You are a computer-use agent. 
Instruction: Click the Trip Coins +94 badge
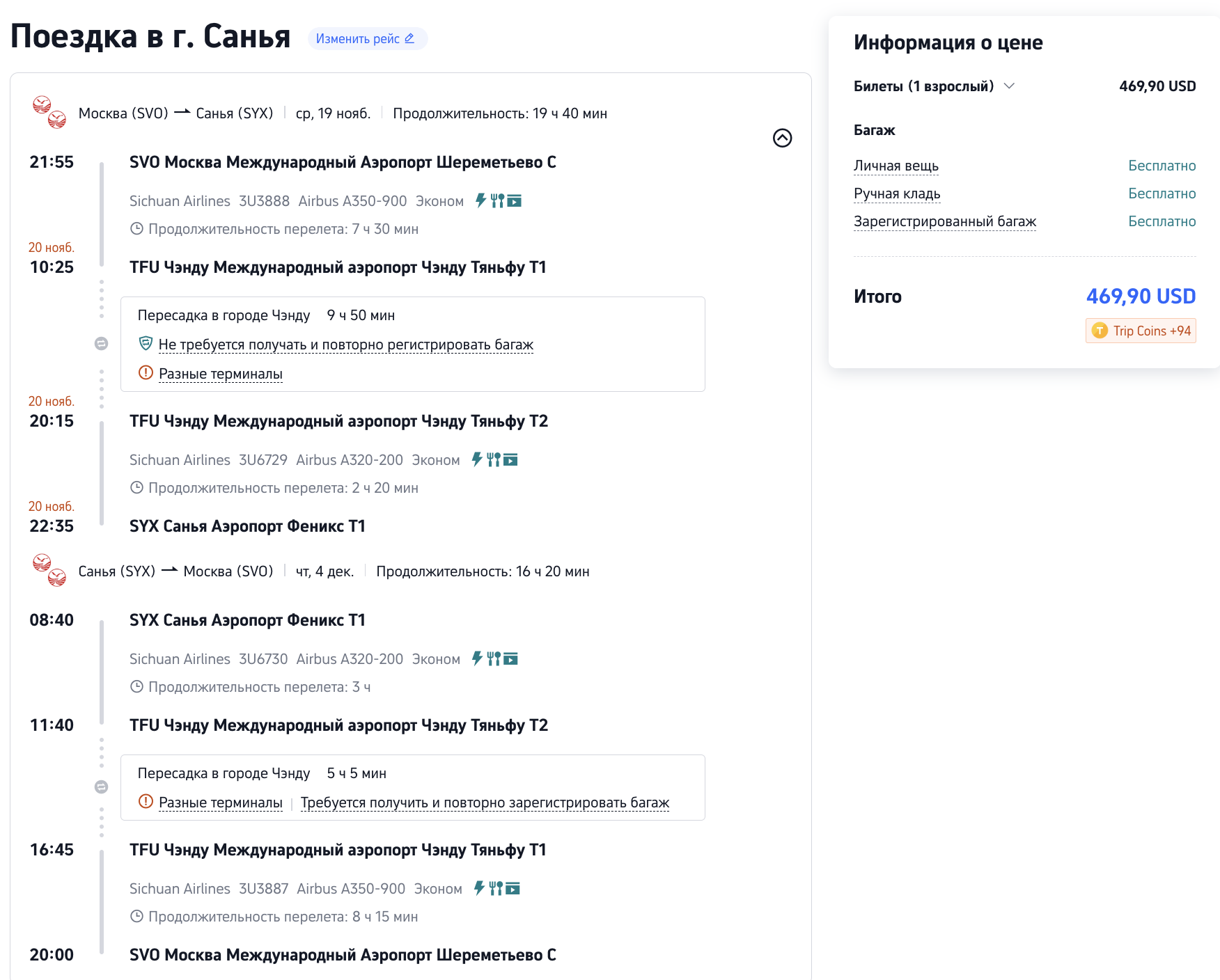pos(1141,331)
